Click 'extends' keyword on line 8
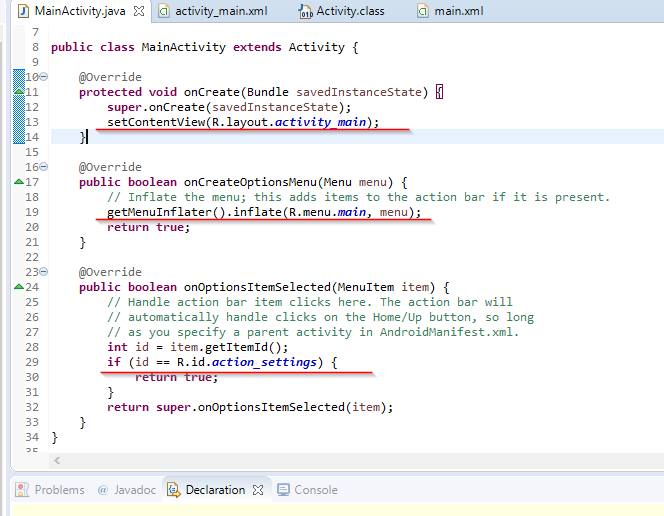 coord(257,47)
